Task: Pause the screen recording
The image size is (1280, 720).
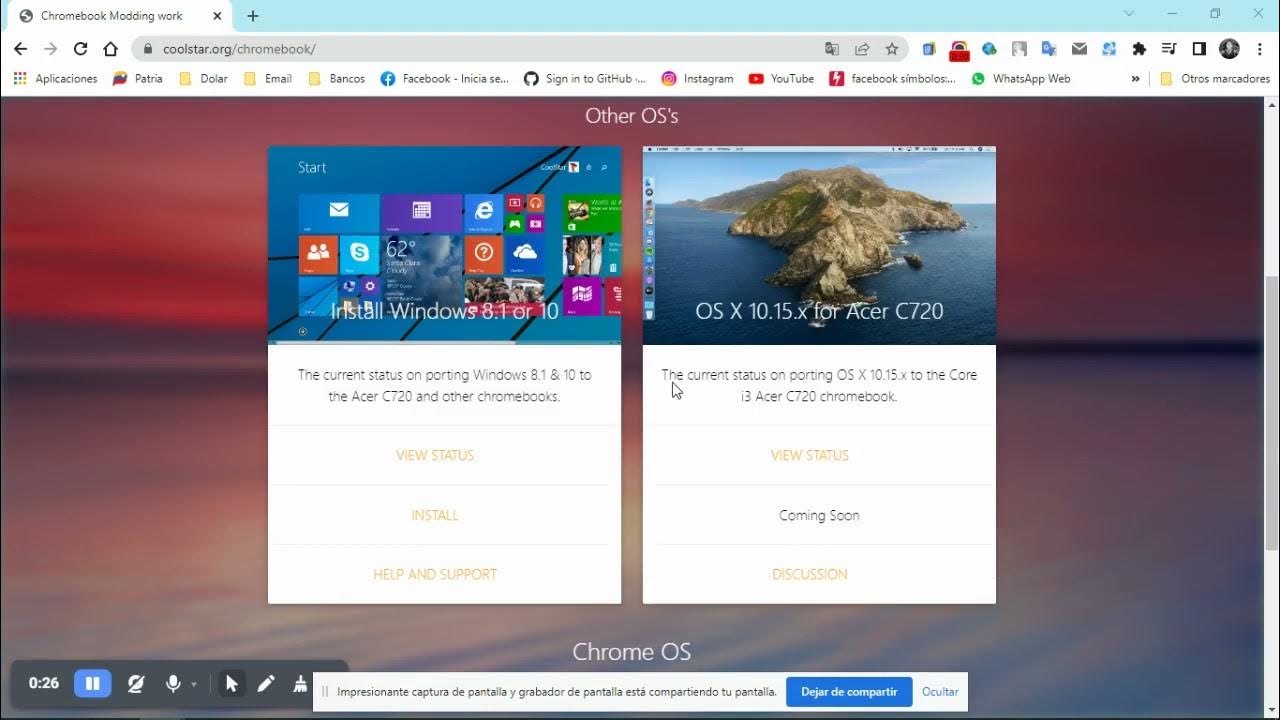Action: coord(92,684)
